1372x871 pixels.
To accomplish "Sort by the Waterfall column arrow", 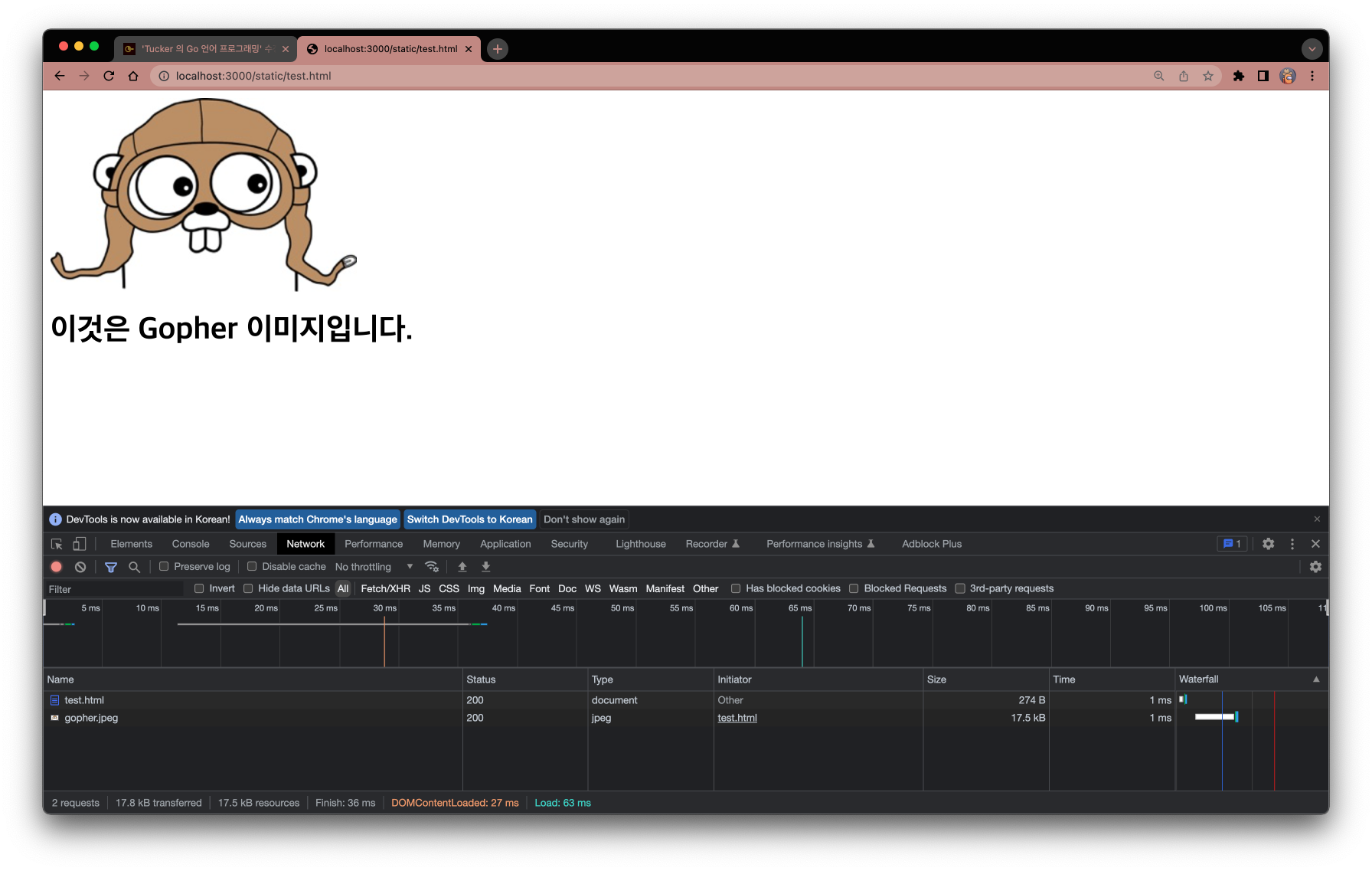I will (x=1316, y=679).
